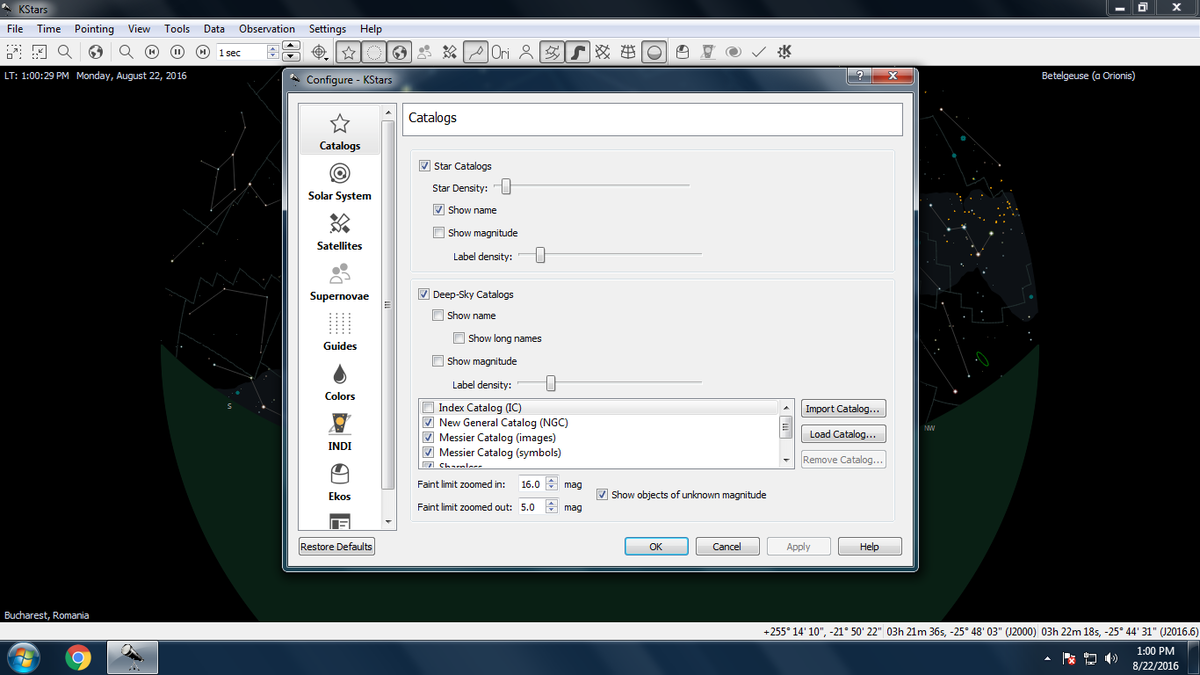This screenshot has width=1200, height=675.
Task: Open the Pointing menu
Action: [94, 29]
